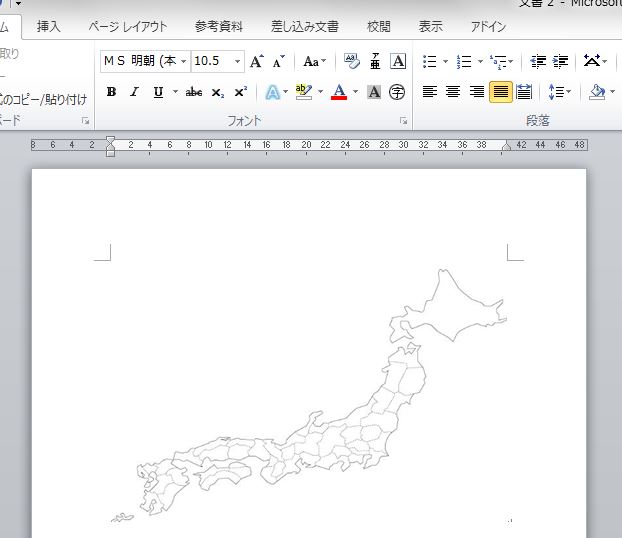Apply subscript to text

click(217, 92)
